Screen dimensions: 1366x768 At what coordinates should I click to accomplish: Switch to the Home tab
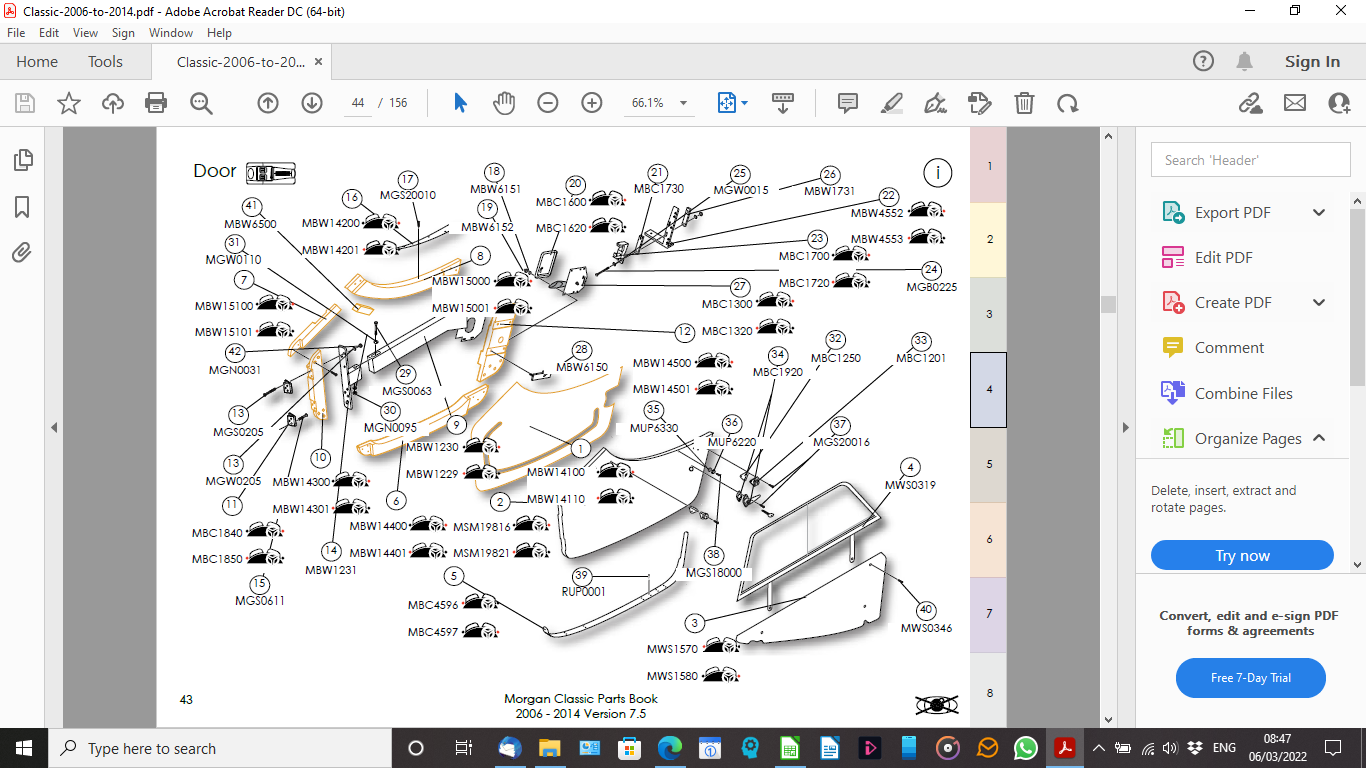pos(37,61)
